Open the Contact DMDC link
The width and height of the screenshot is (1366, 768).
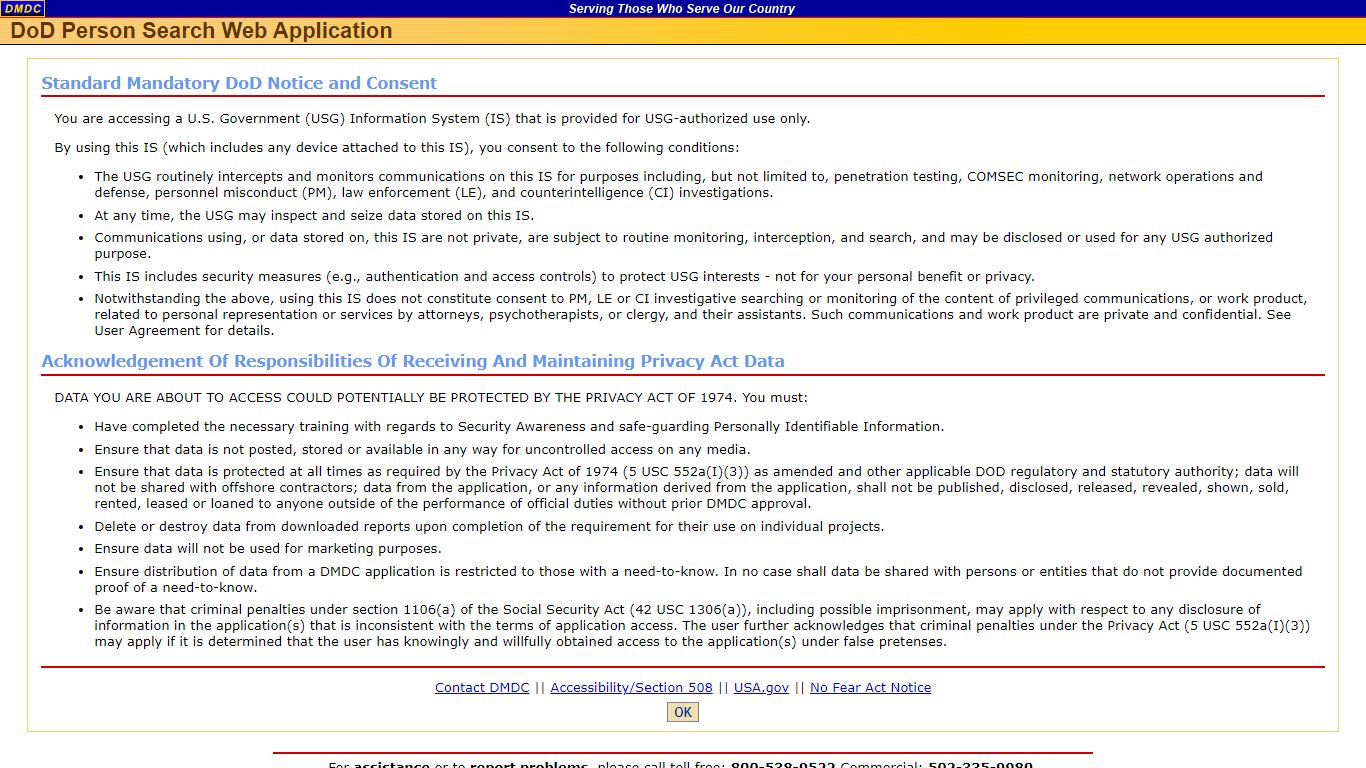(482, 688)
